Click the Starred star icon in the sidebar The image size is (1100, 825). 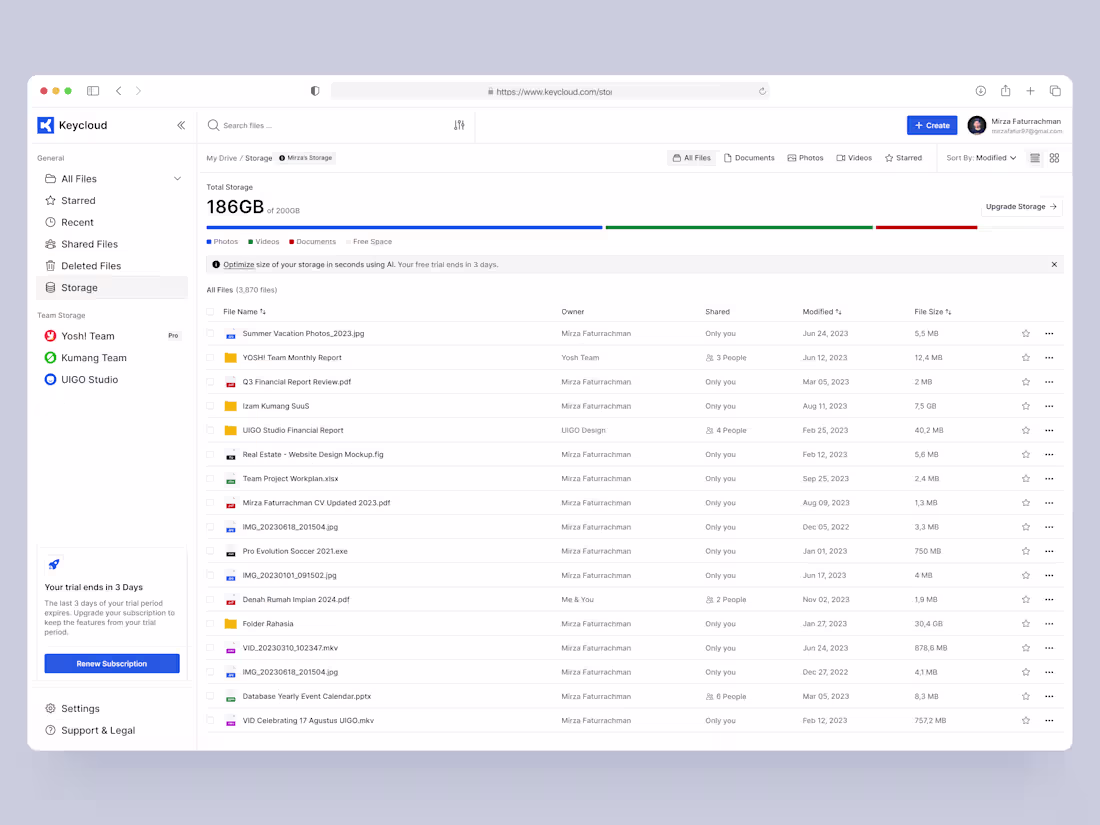(x=50, y=200)
